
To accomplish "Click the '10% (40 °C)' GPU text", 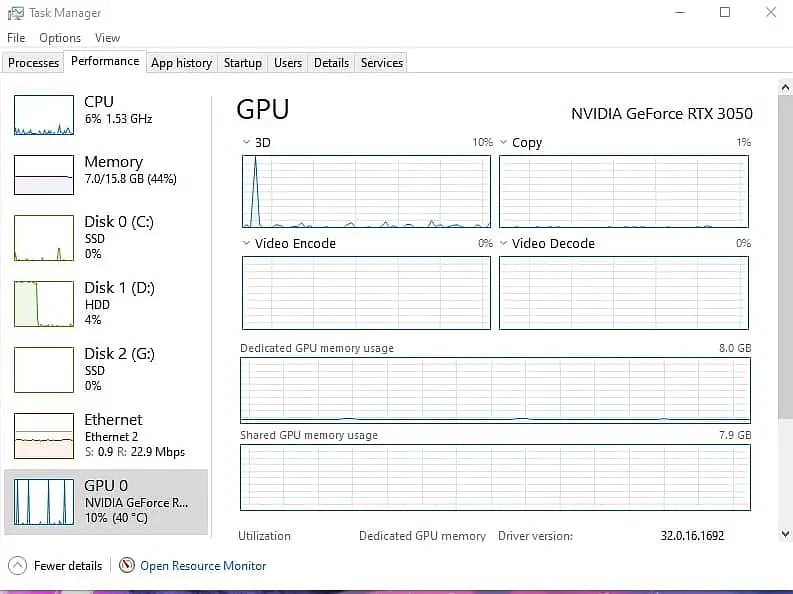I will point(116,518).
